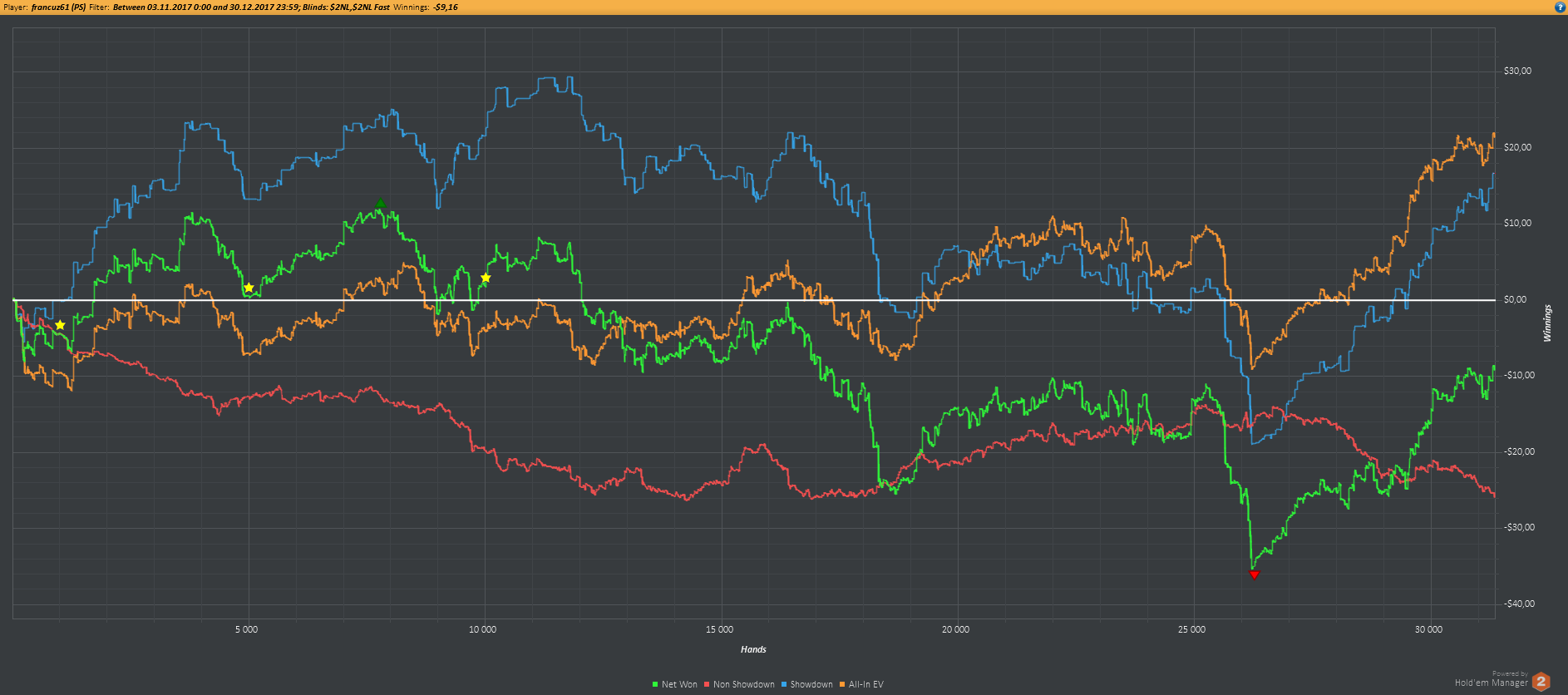The height and width of the screenshot is (695, 1568).
Task: Click the $0,00 axis label
Action: 1516,299
